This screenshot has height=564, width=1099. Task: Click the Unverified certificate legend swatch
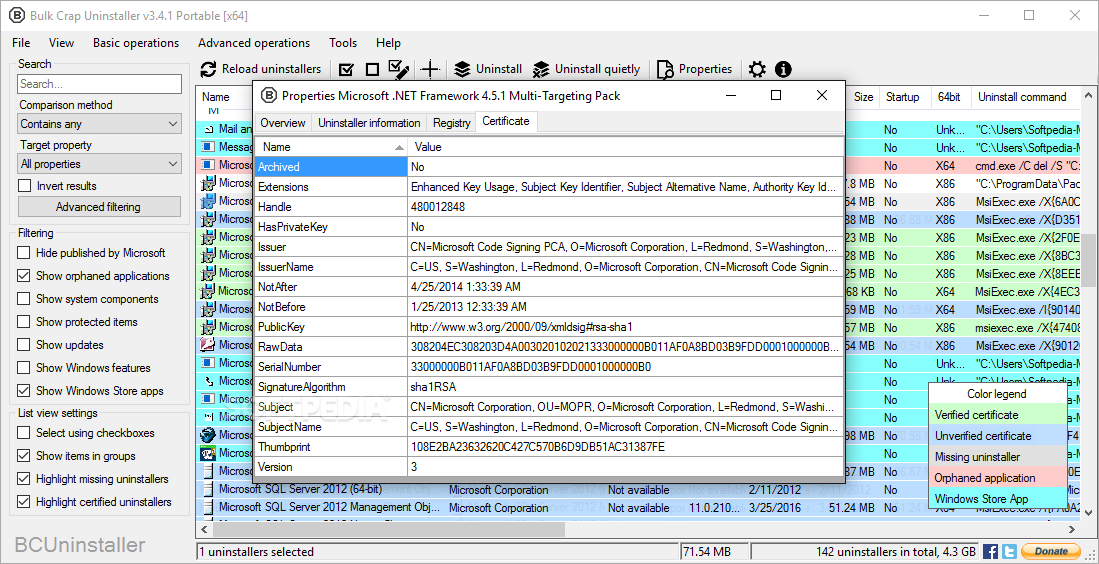[997, 436]
